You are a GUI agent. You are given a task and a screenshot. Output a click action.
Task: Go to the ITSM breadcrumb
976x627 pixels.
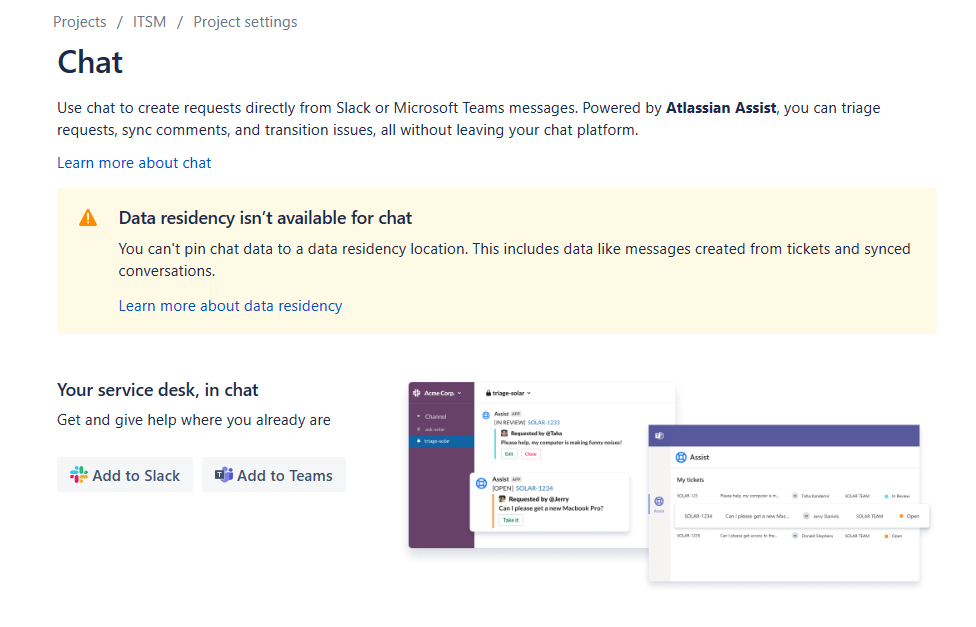[149, 22]
